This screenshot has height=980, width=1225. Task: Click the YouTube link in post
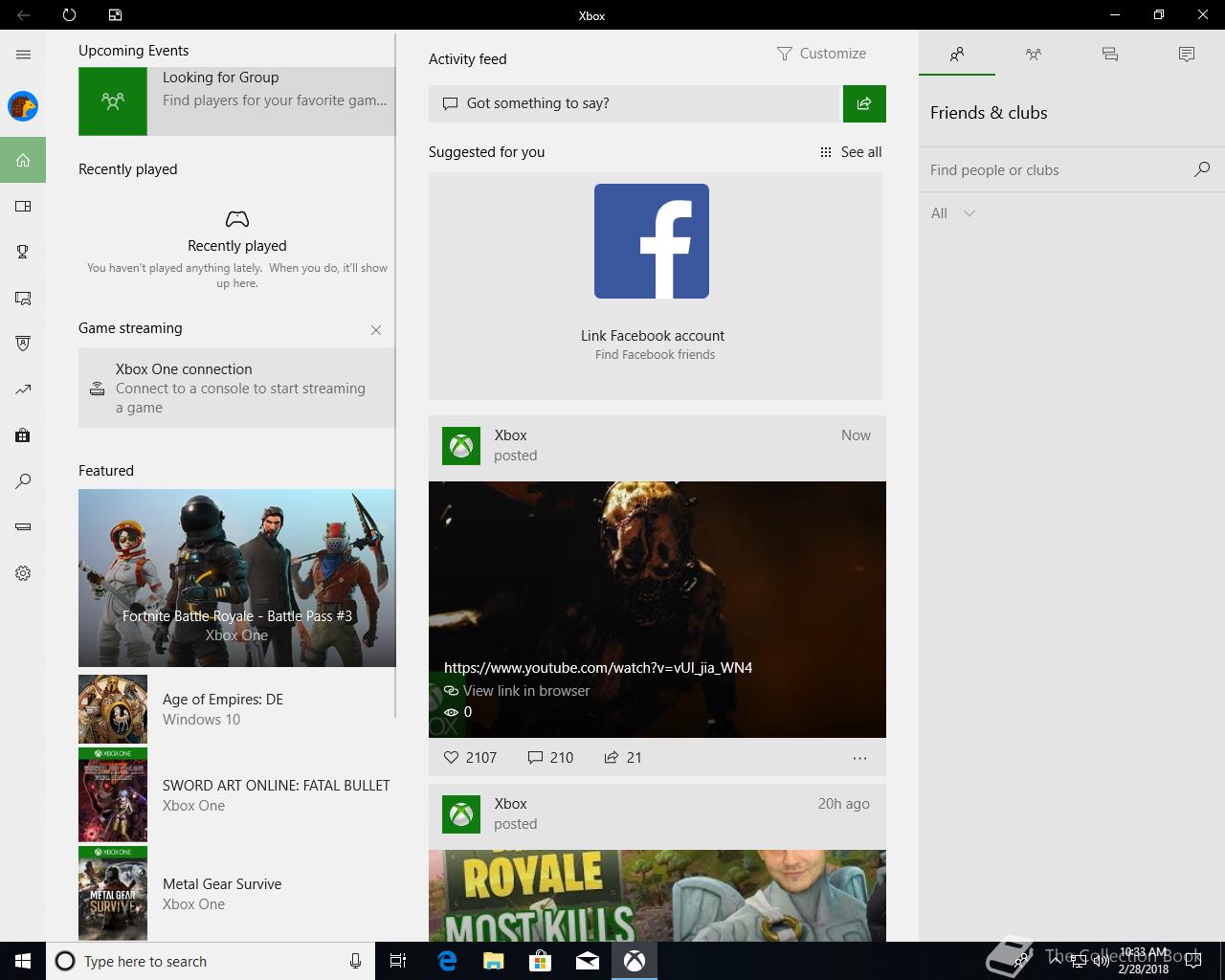[x=598, y=668]
